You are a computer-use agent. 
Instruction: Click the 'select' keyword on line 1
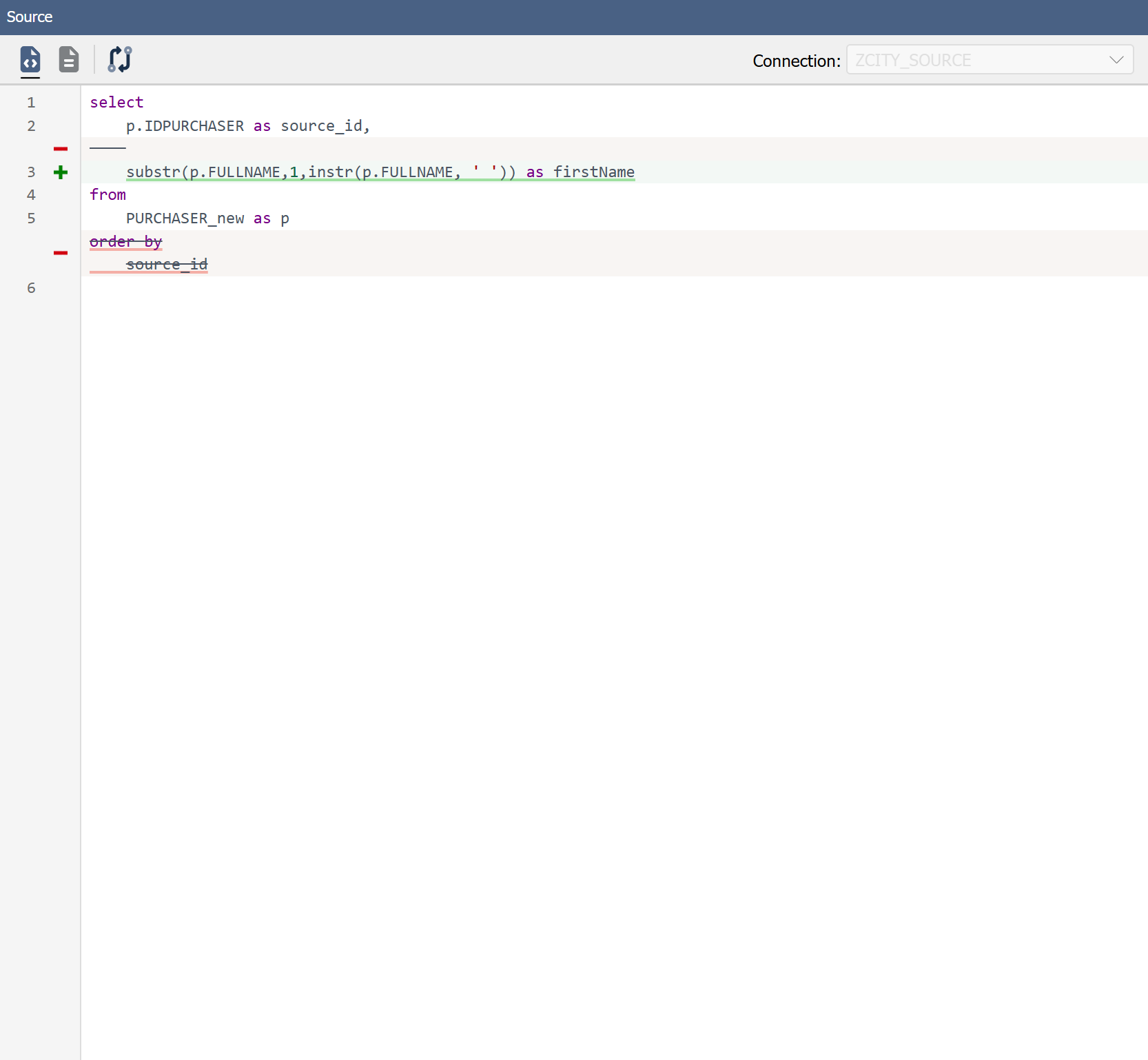[116, 103]
